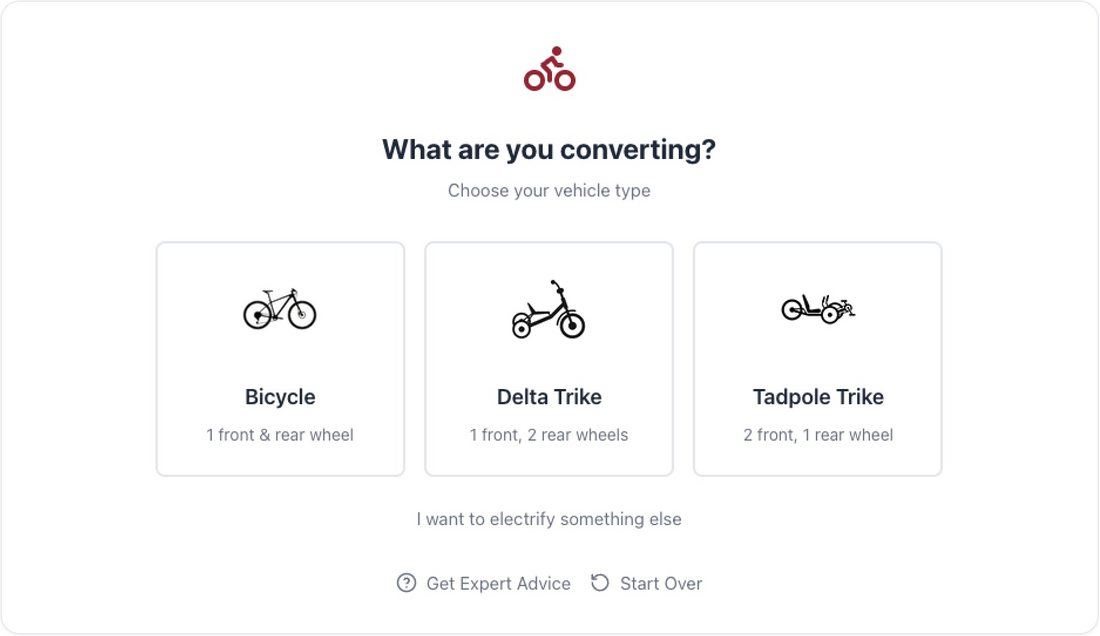Open "I want to electrify something else" link
The width and height of the screenshot is (1100, 636).
click(x=549, y=519)
